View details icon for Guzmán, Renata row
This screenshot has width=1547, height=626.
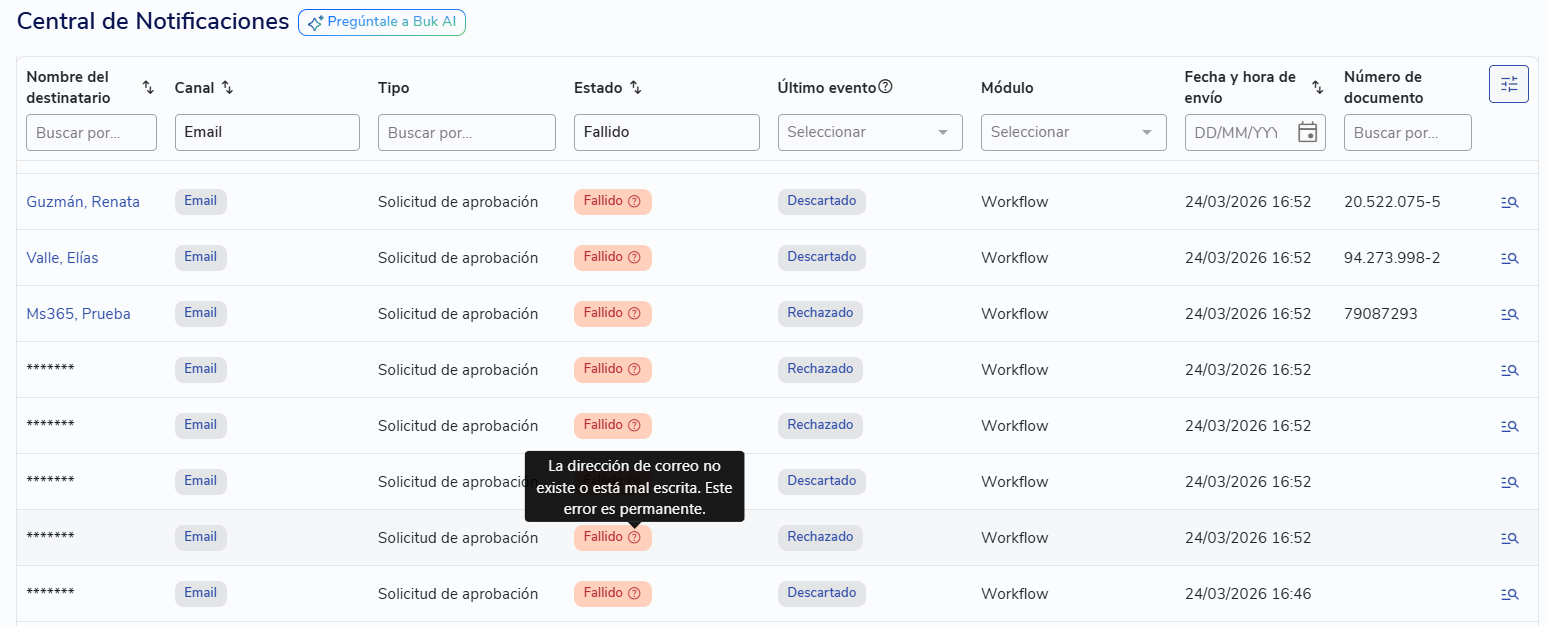(x=1509, y=202)
